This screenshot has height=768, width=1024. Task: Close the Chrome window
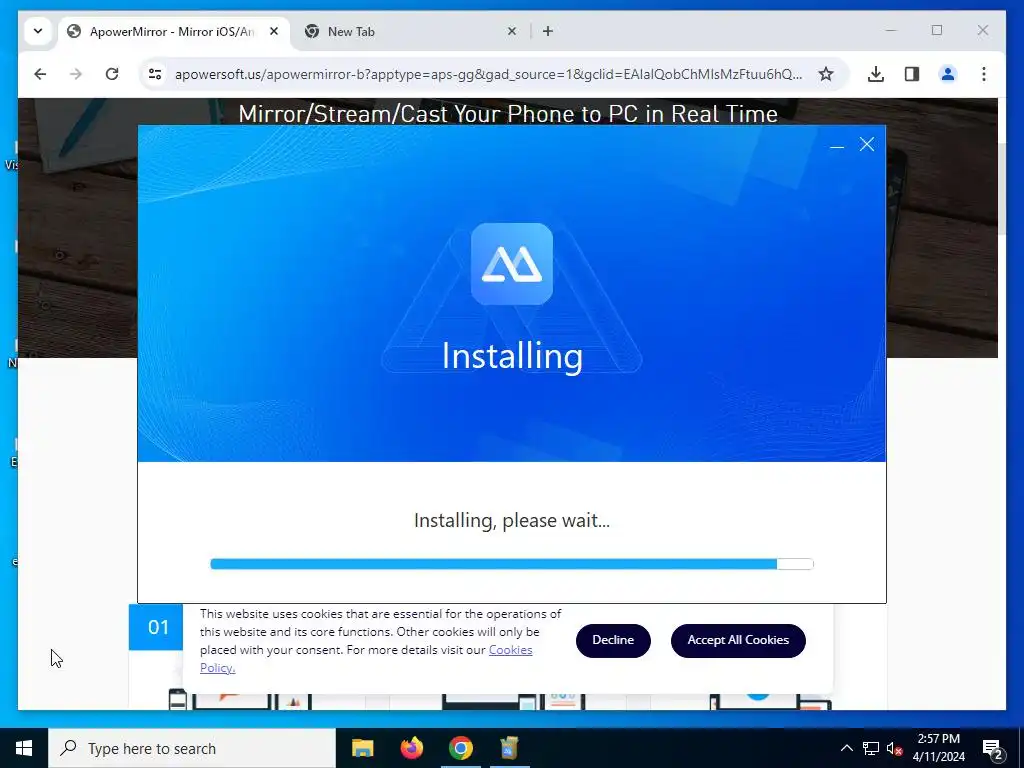(982, 30)
